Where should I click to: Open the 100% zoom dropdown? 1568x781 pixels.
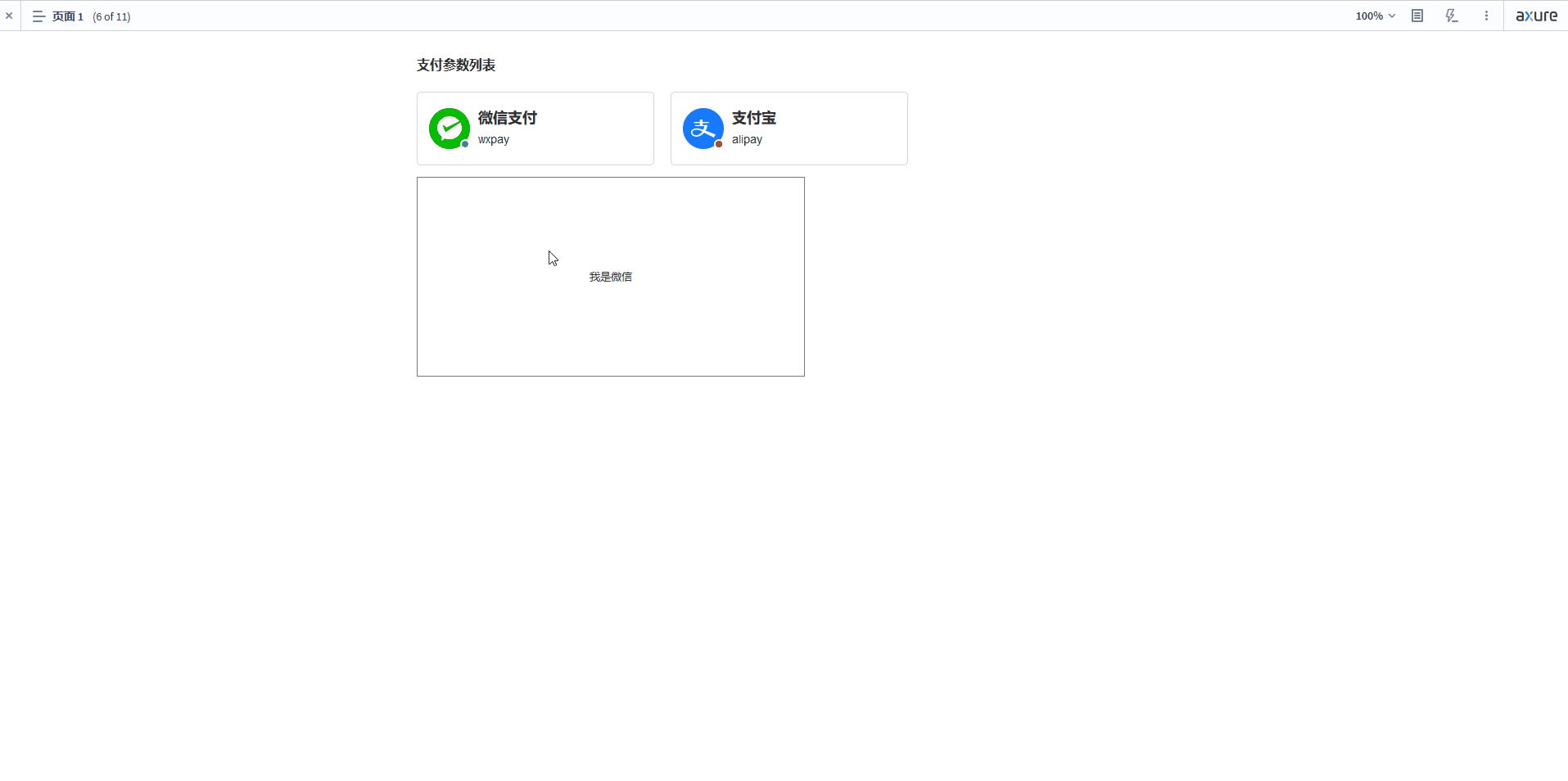point(1375,16)
